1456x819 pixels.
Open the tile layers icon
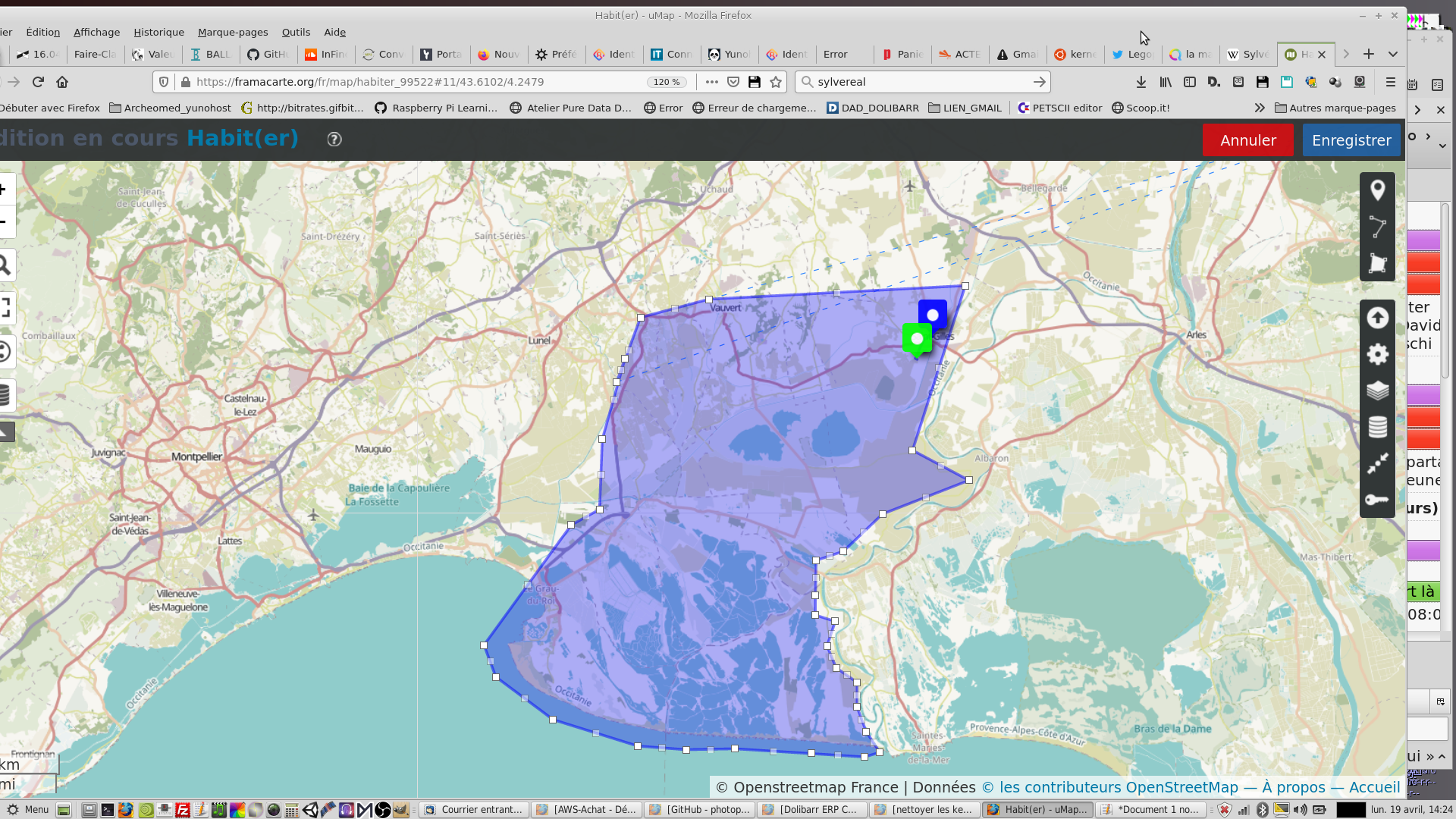(x=1377, y=391)
